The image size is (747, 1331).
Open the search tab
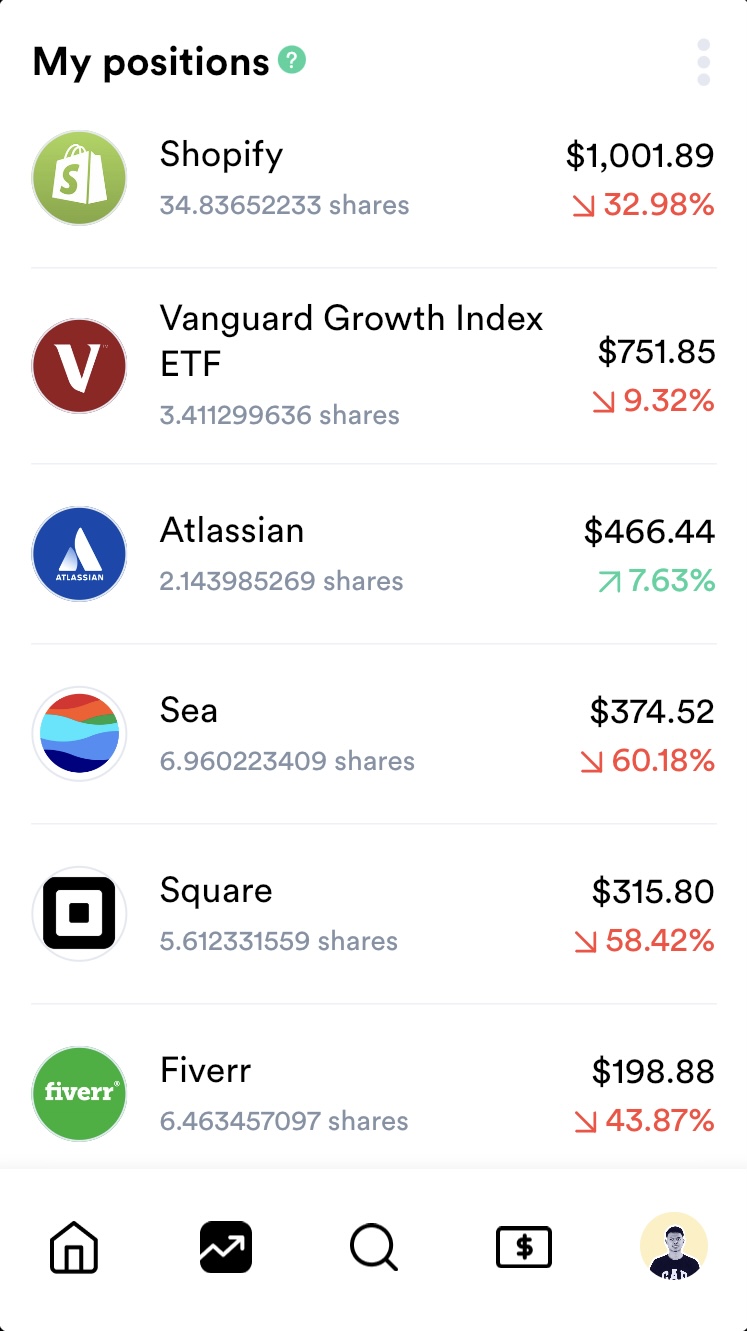point(374,1248)
